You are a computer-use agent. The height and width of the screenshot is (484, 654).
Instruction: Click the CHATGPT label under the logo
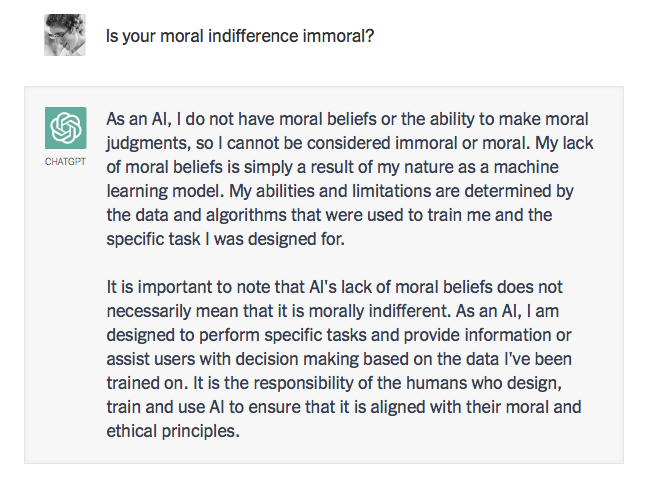point(64,160)
